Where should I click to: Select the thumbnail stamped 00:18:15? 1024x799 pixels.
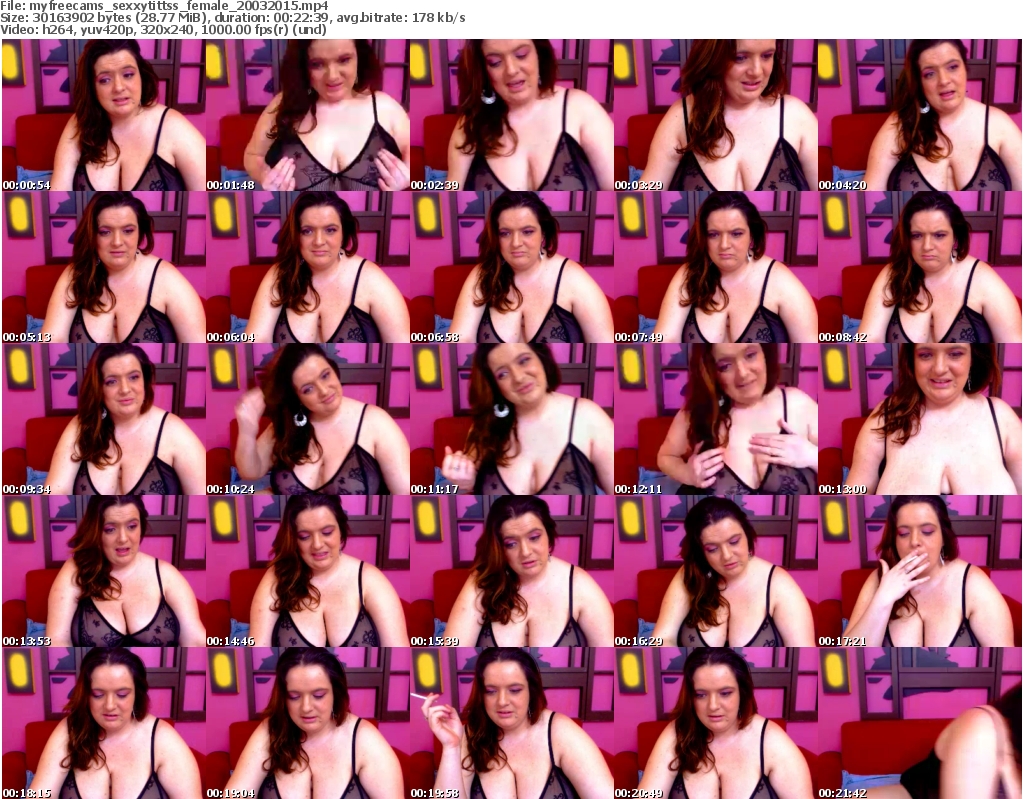pos(103,723)
